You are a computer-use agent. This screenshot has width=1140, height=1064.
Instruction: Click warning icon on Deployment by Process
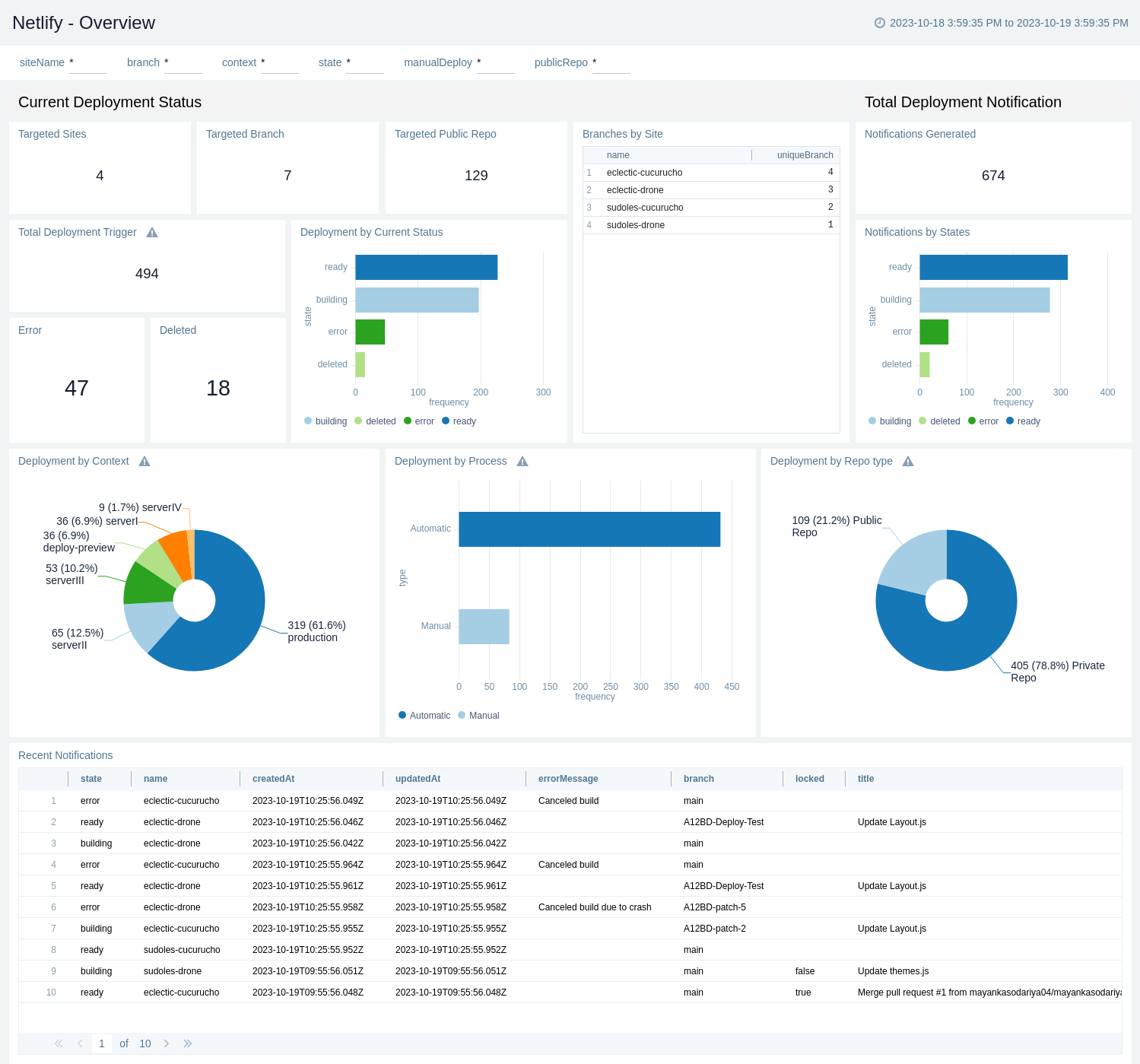(x=522, y=462)
